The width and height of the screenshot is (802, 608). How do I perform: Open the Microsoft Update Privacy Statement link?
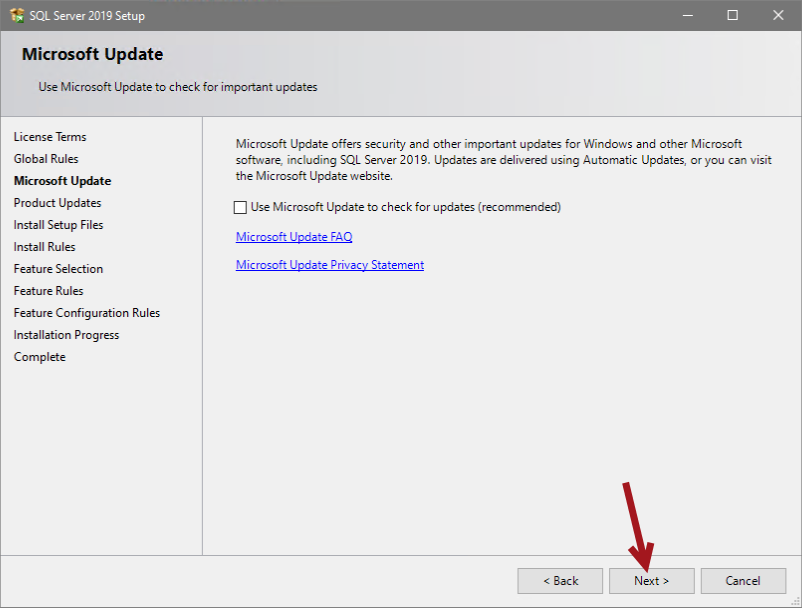point(330,265)
